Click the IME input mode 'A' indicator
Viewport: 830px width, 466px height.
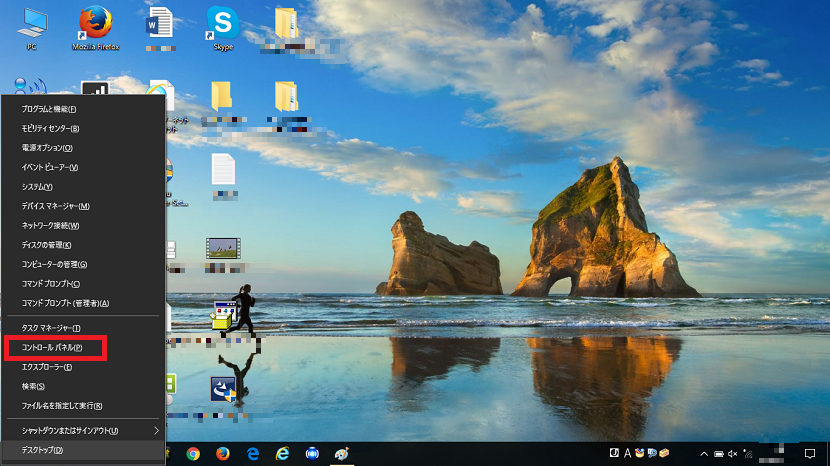click(x=627, y=453)
